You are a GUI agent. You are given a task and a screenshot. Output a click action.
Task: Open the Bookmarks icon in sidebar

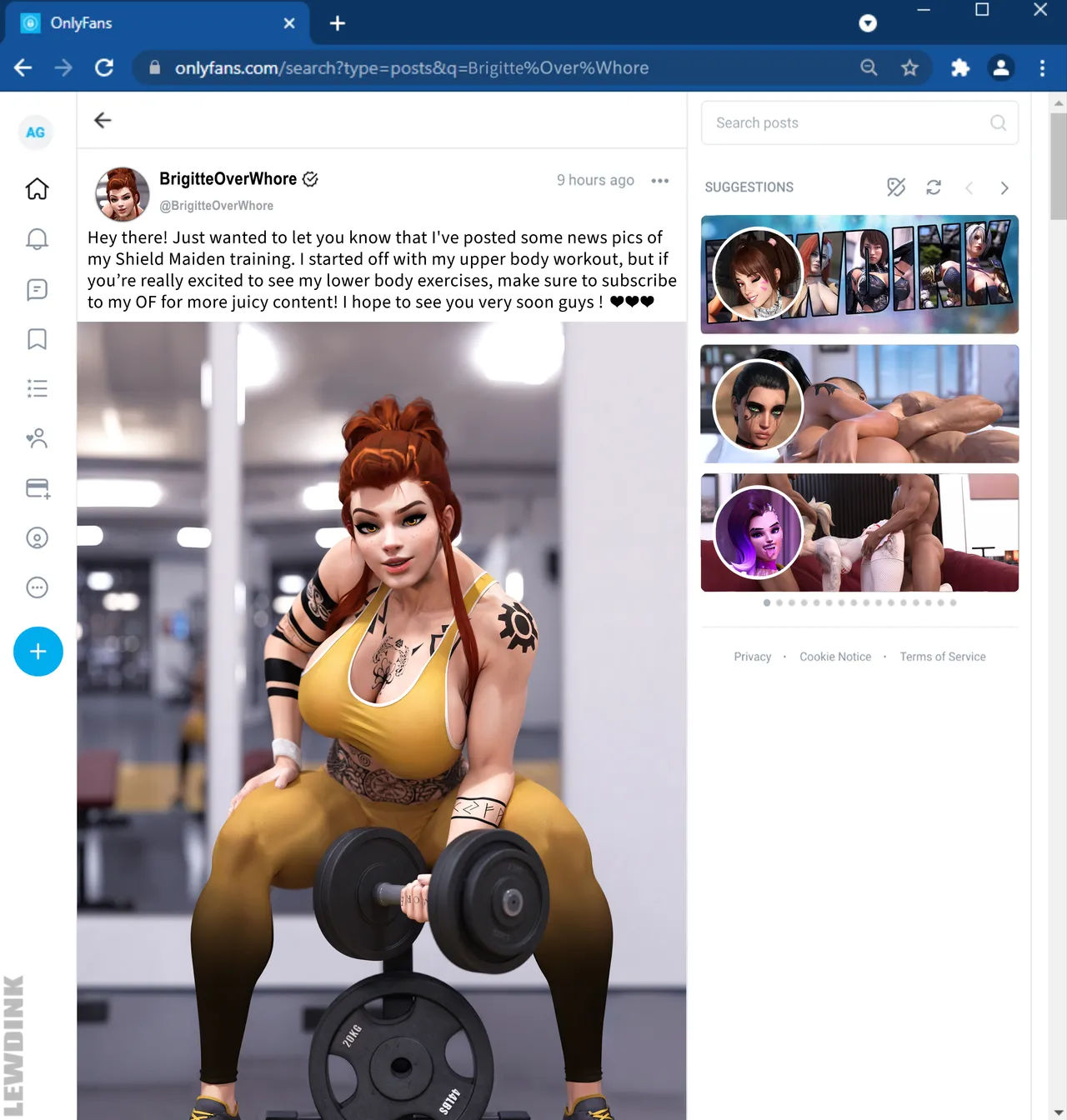pyautogui.click(x=37, y=339)
